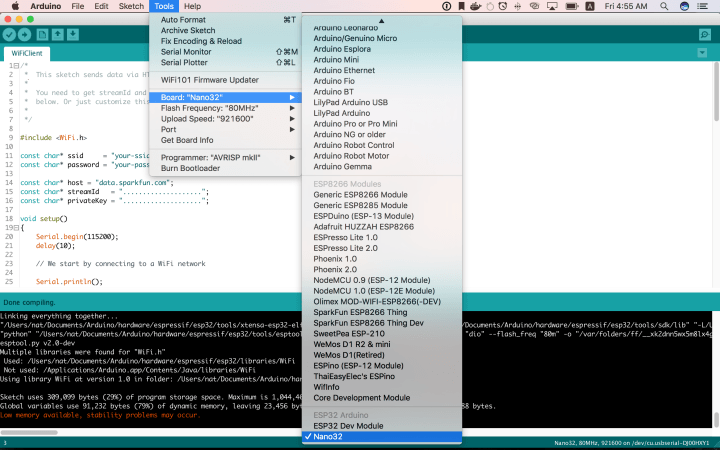Open the File menu
Screen dimensions: 720x450
pyautogui.click(x=78, y=6)
